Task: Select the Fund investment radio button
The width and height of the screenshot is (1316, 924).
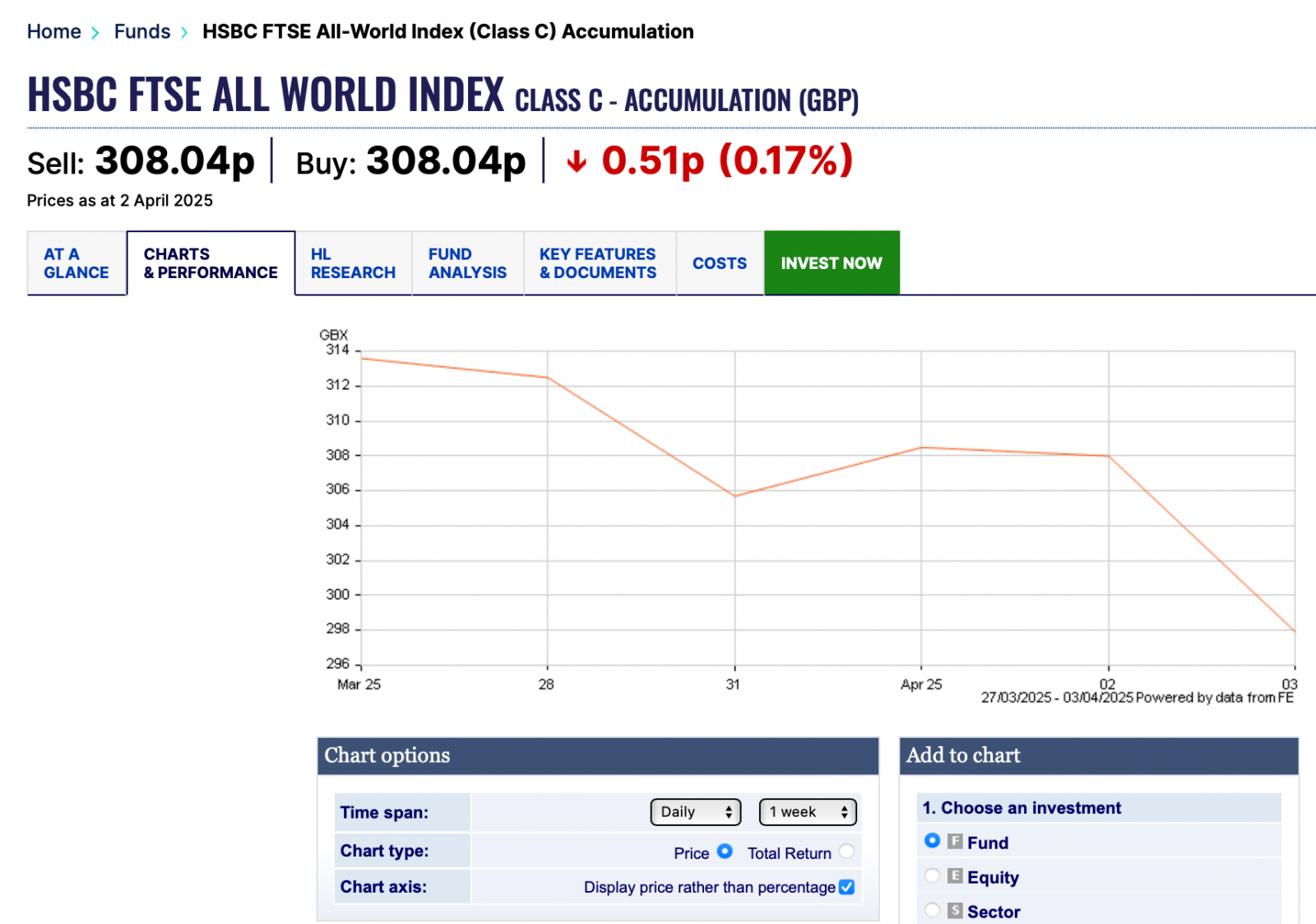Action: click(x=932, y=841)
